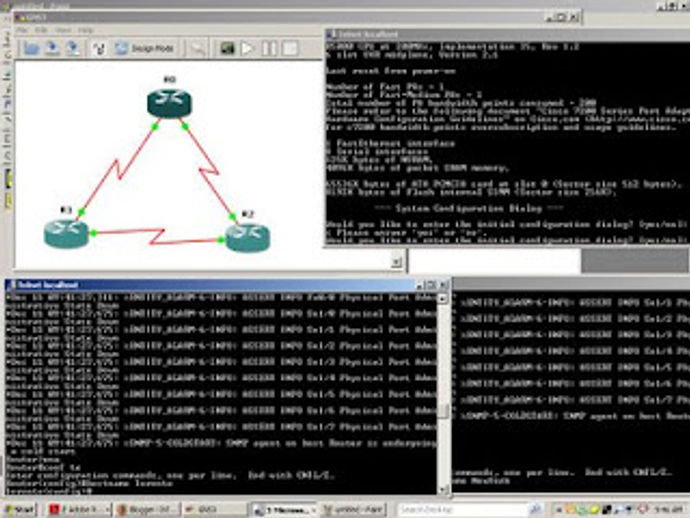This screenshot has width=690, height=518.
Task: Open the Help menu in GNS3
Action: [x=85, y=30]
